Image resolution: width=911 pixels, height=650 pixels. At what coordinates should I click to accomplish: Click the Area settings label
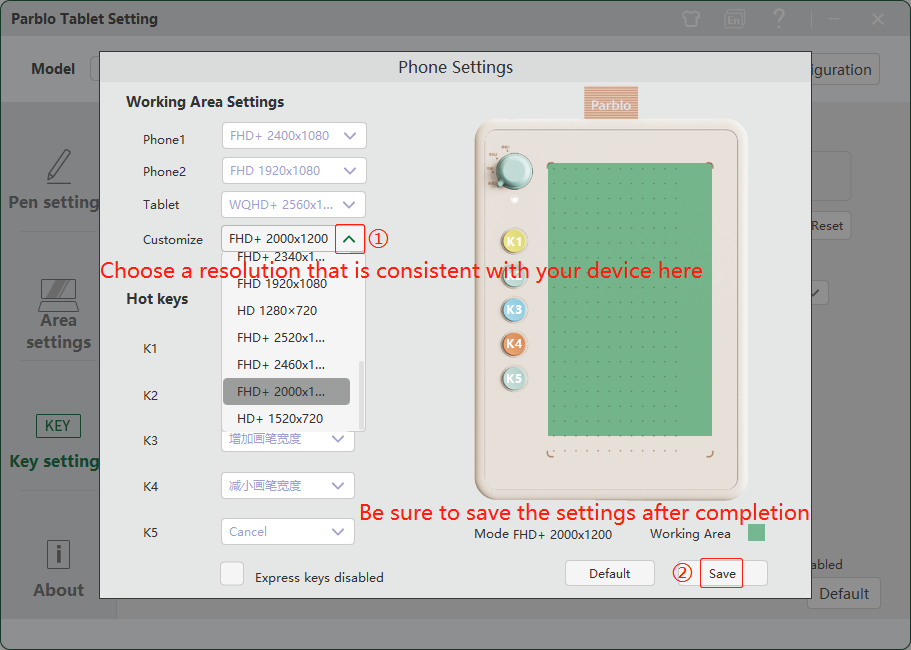click(59, 331)
